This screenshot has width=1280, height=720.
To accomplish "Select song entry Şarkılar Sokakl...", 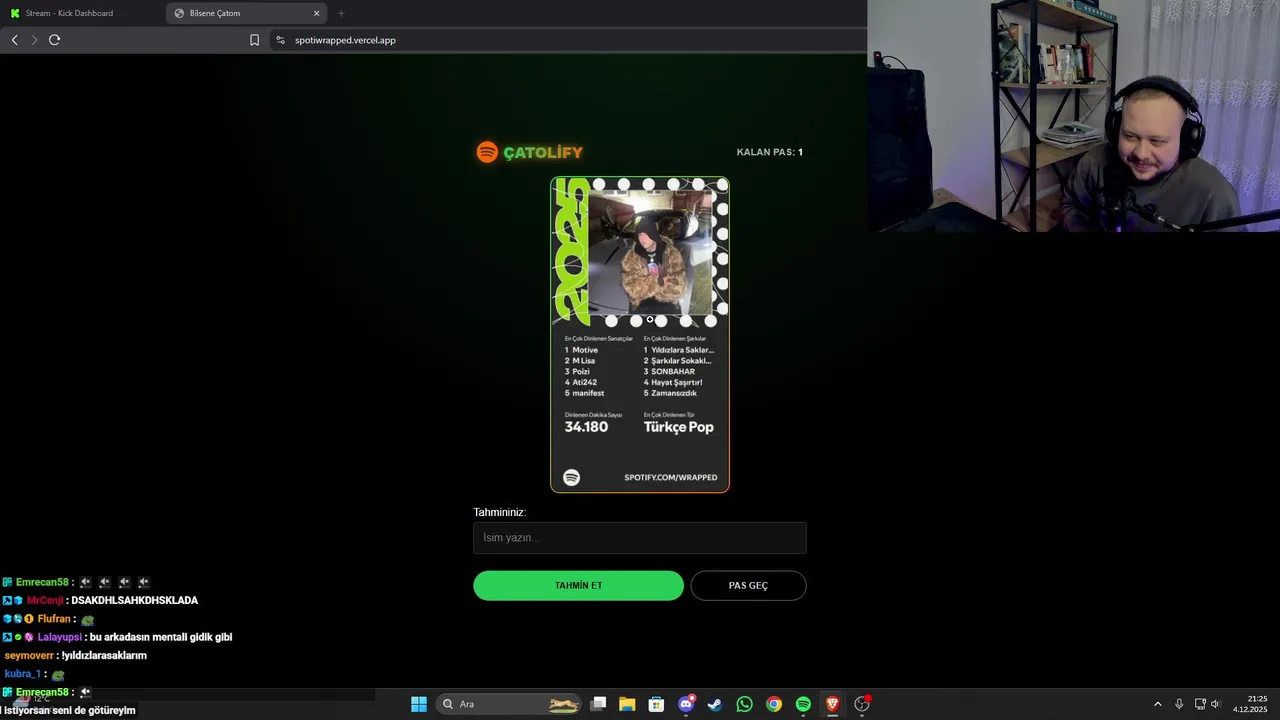I will (678, 361).
